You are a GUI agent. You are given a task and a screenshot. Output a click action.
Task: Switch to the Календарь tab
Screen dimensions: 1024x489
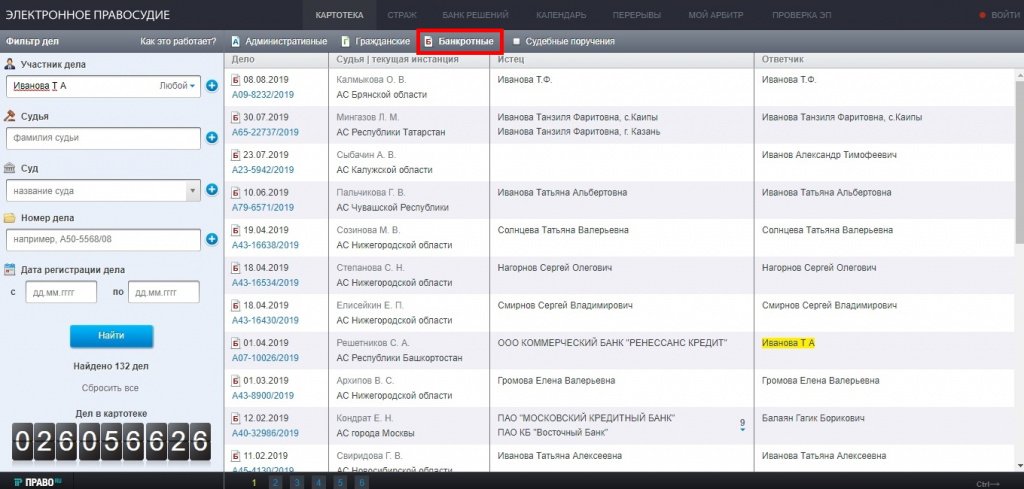[561, 15]
